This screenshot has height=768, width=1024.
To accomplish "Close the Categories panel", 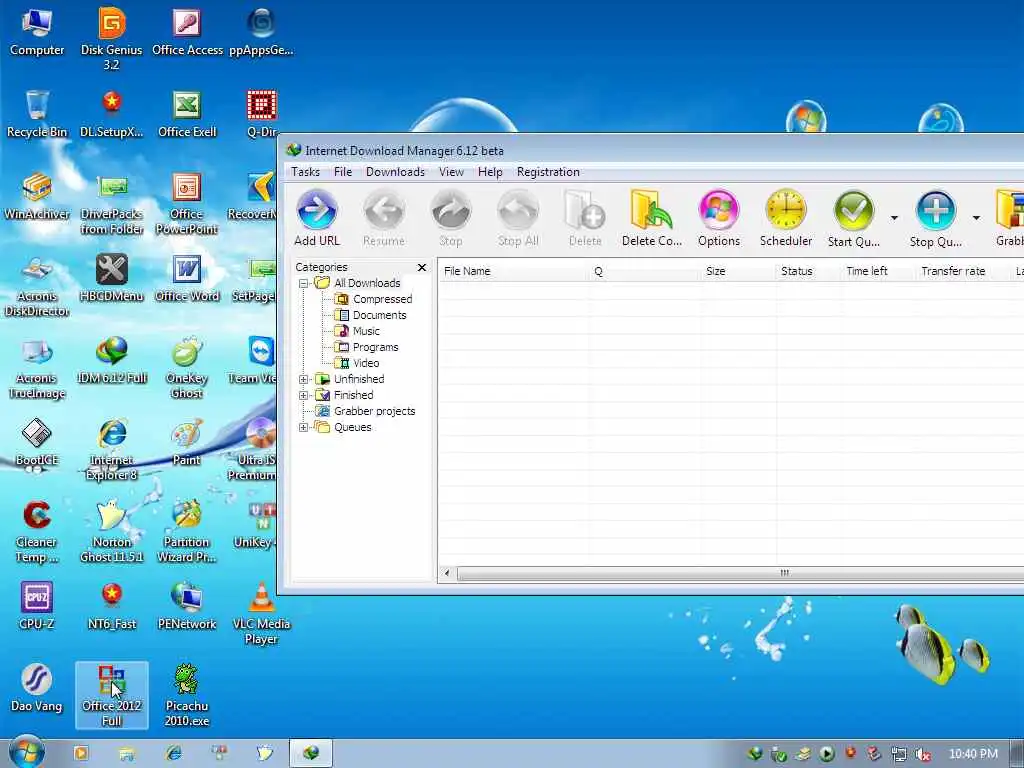I will pyautogui.click(x=422, y=267).
